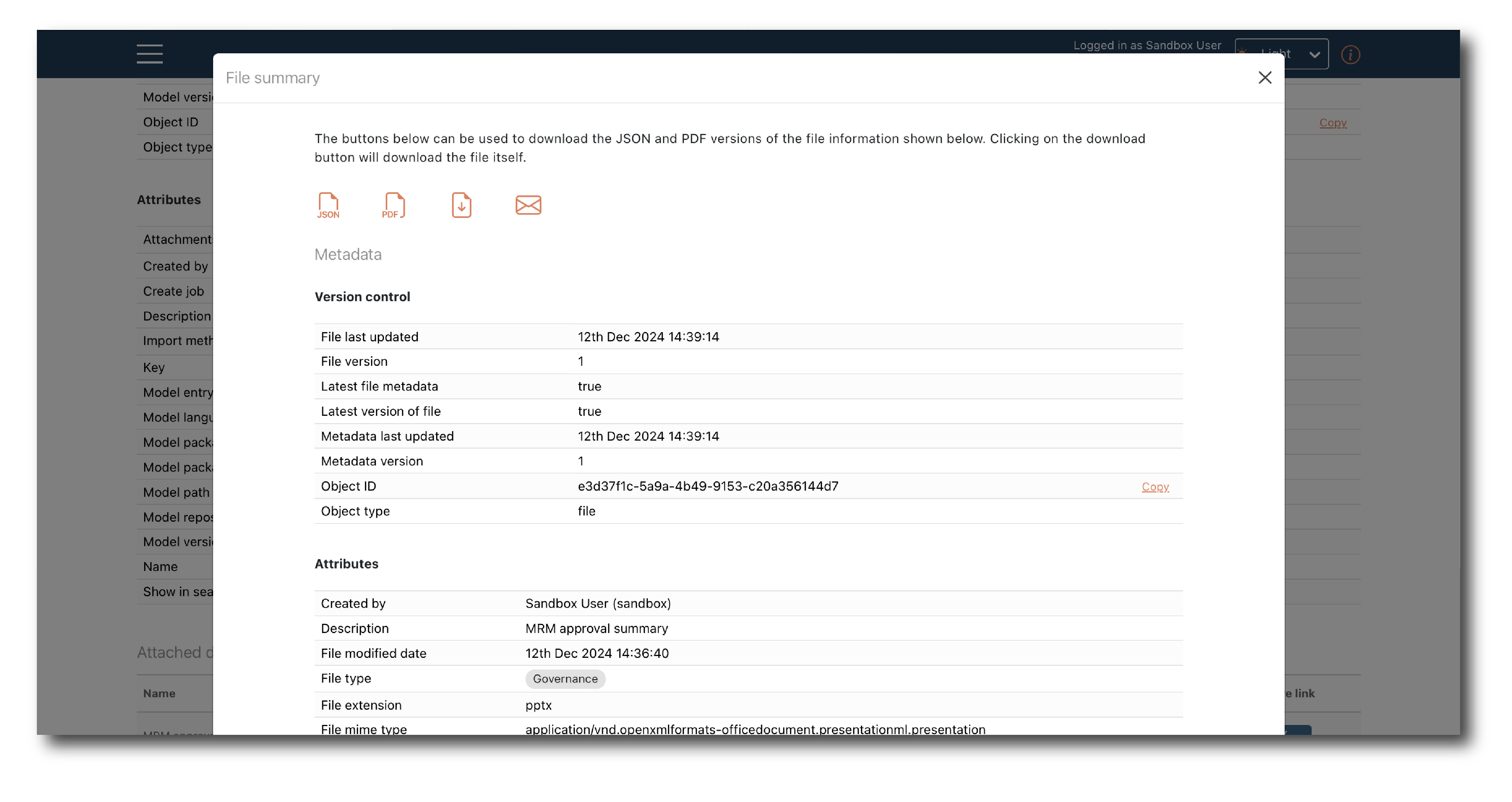Screen dimensions: 1512x802
Task: Click the pptx file extension value
Action: [x=538, y=705]
